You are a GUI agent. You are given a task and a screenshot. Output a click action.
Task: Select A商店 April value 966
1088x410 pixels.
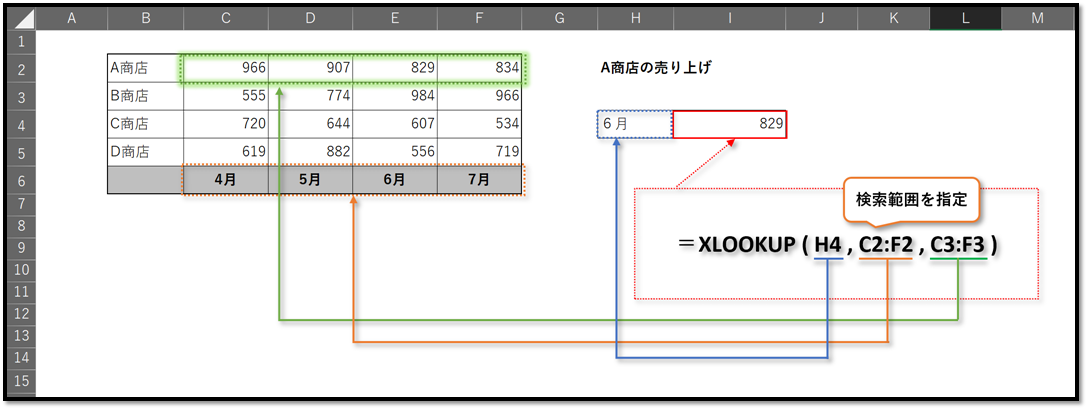226,68
